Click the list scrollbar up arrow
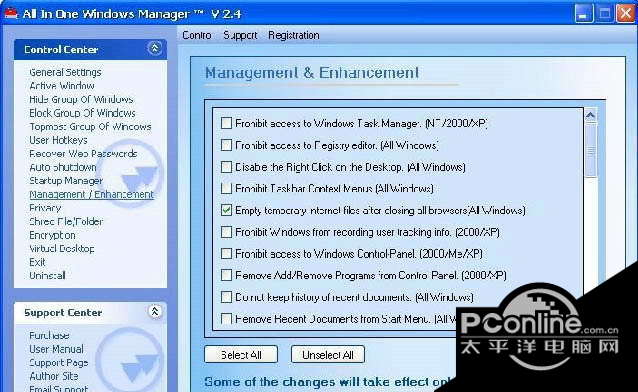638x392 pixels. [x=590, y=116]
